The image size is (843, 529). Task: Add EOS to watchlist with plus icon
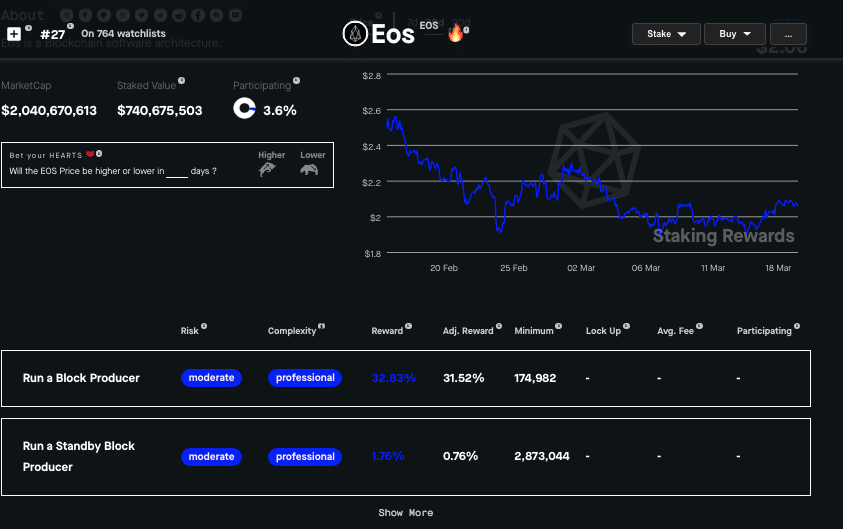[14, 34]
